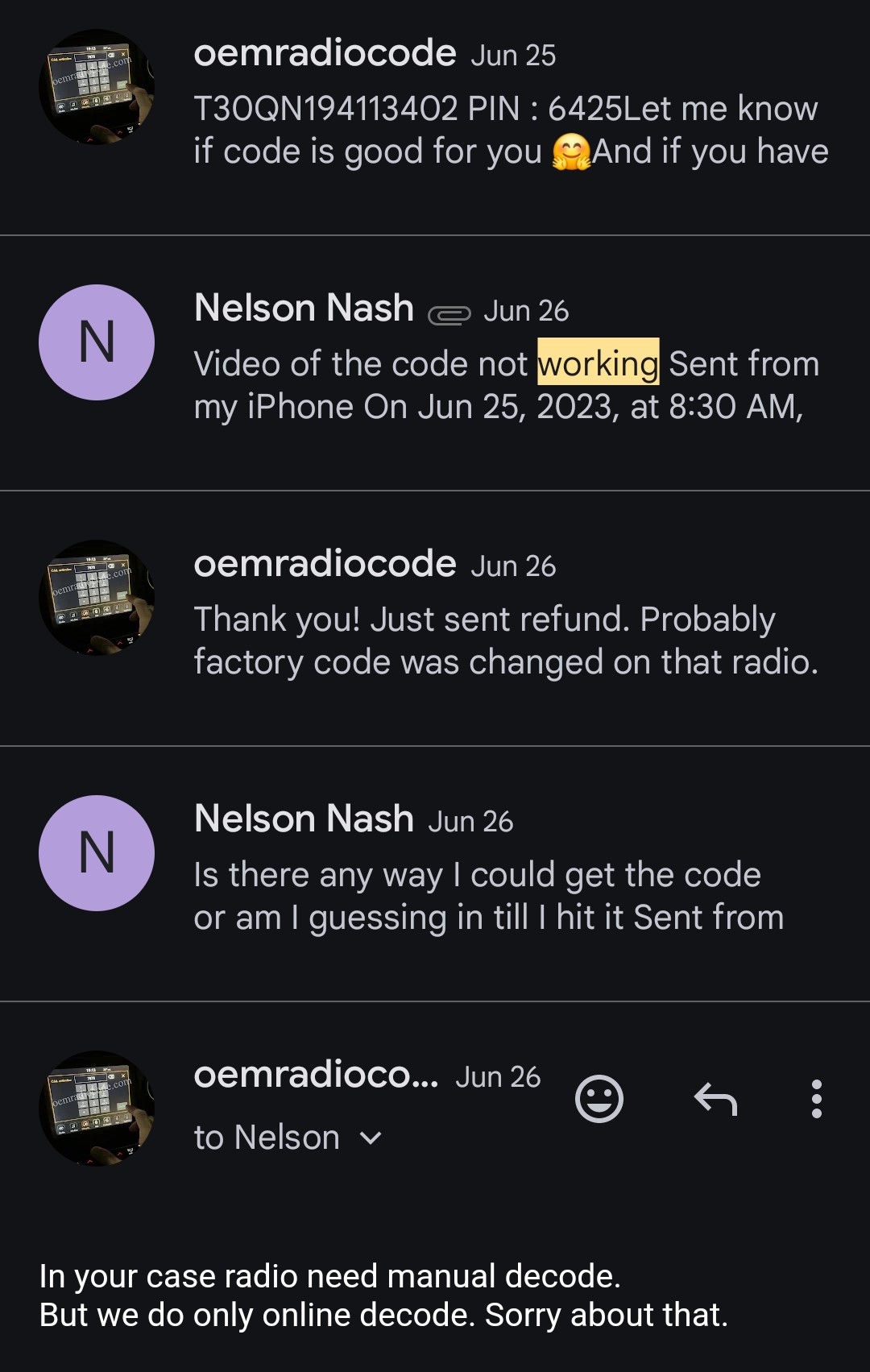Screen dimensions: 870x1372
Task: Tap the paperclip attachment icon by Nelson Nash
Action: [x=449, y=315]
